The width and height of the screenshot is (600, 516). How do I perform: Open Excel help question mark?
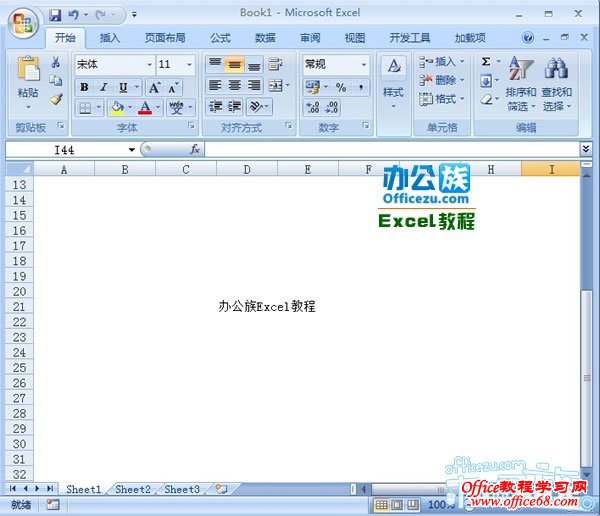(x=528, y=38)
